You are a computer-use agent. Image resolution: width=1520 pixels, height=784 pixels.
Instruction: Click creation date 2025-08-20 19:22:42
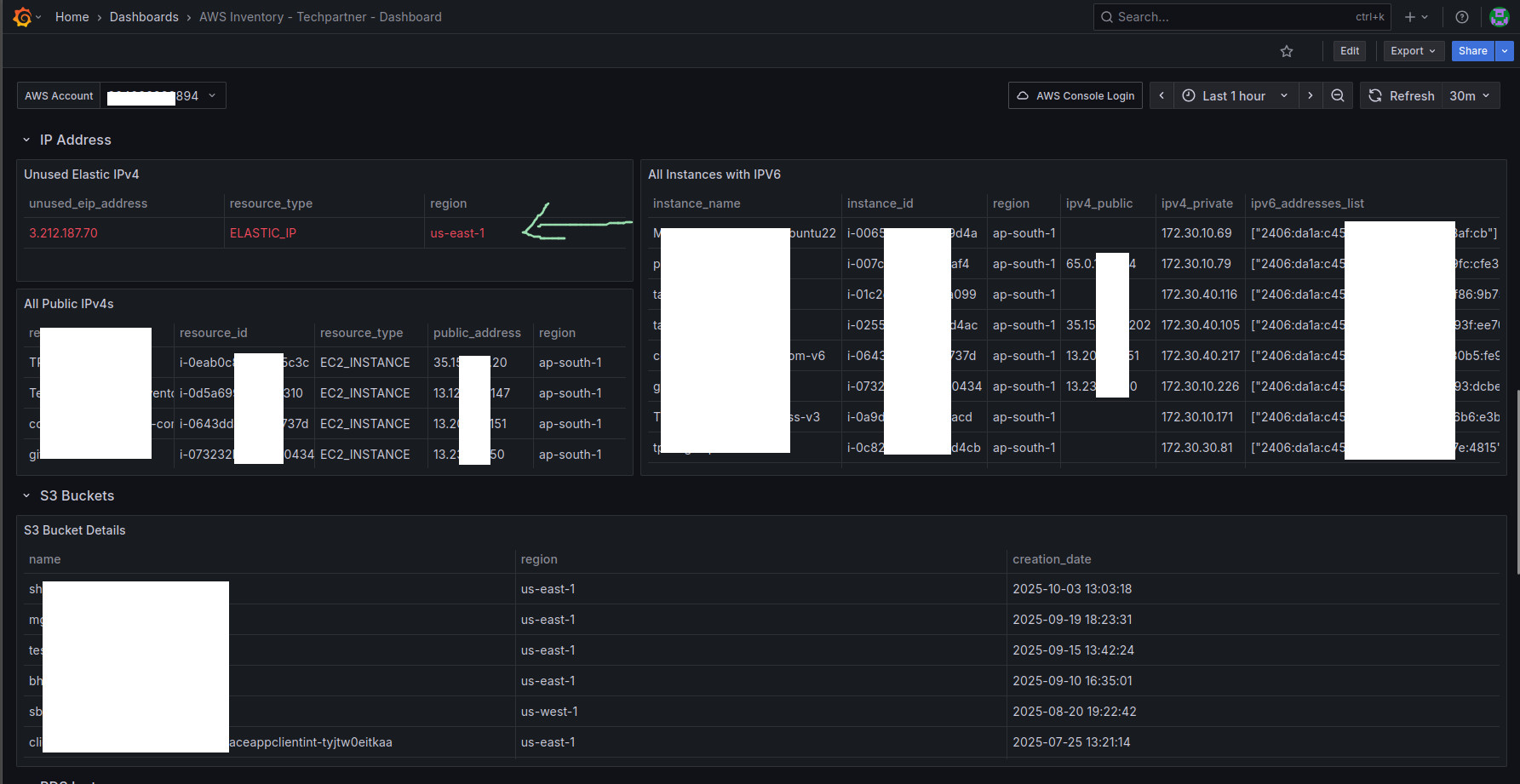pyautogui.click(x=1075, y=712)
